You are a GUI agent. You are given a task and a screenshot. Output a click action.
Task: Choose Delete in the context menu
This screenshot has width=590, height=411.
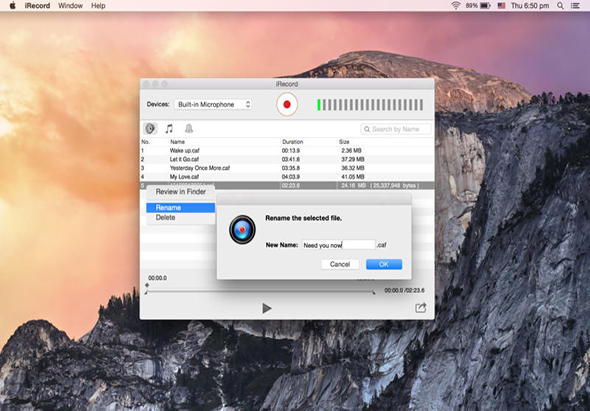pyautogui.click(x=181, y=218)
